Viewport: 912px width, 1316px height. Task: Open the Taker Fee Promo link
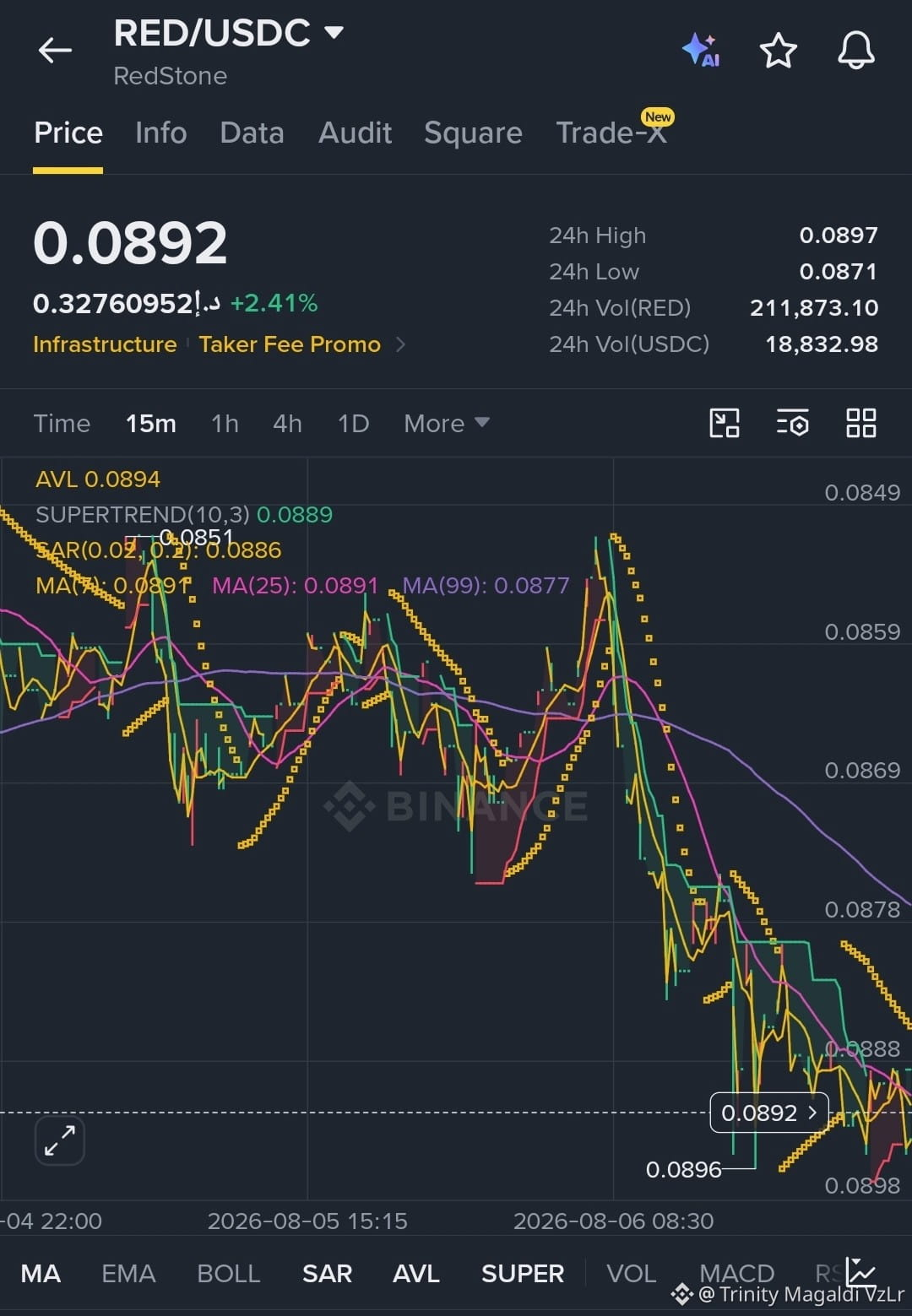[290, 344]
